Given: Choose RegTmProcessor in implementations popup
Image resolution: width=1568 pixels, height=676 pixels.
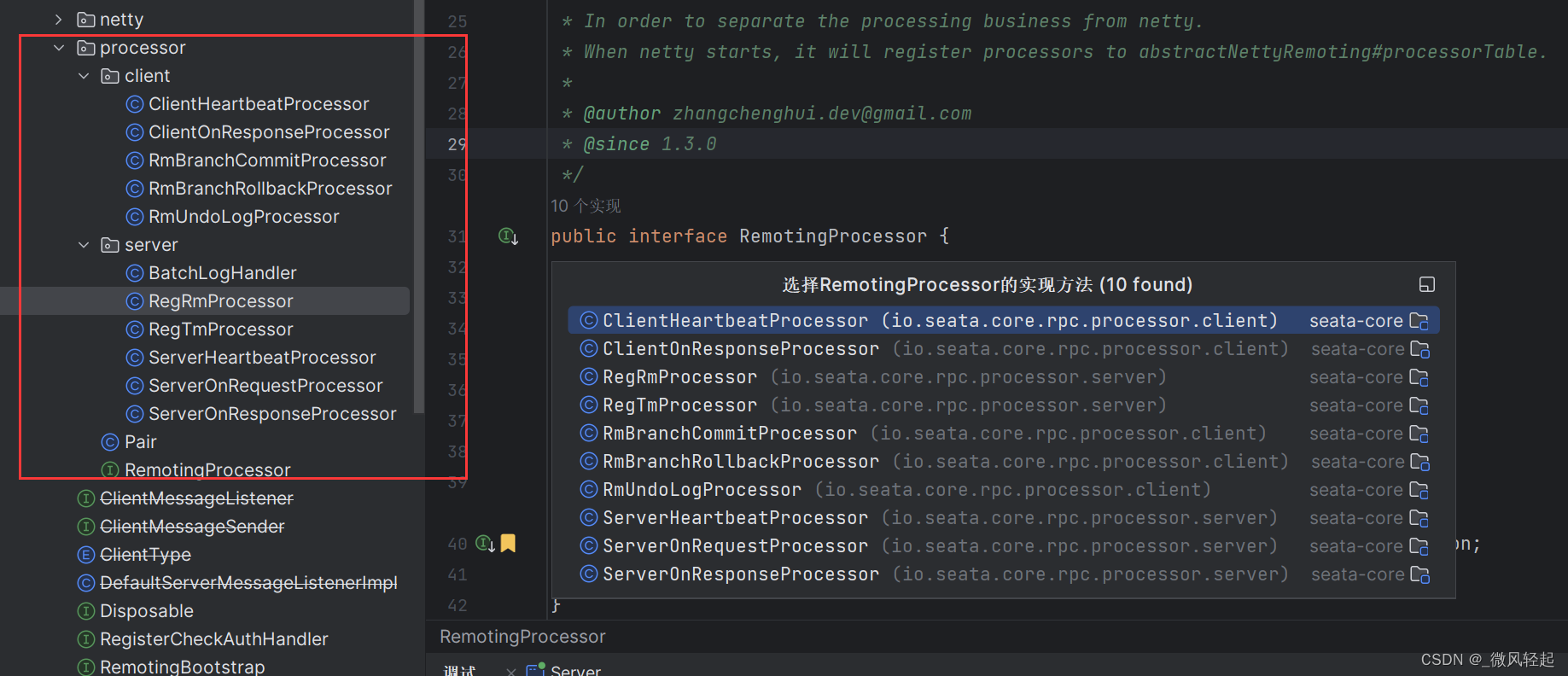Looking at the screenshot, I should 1004,405.
